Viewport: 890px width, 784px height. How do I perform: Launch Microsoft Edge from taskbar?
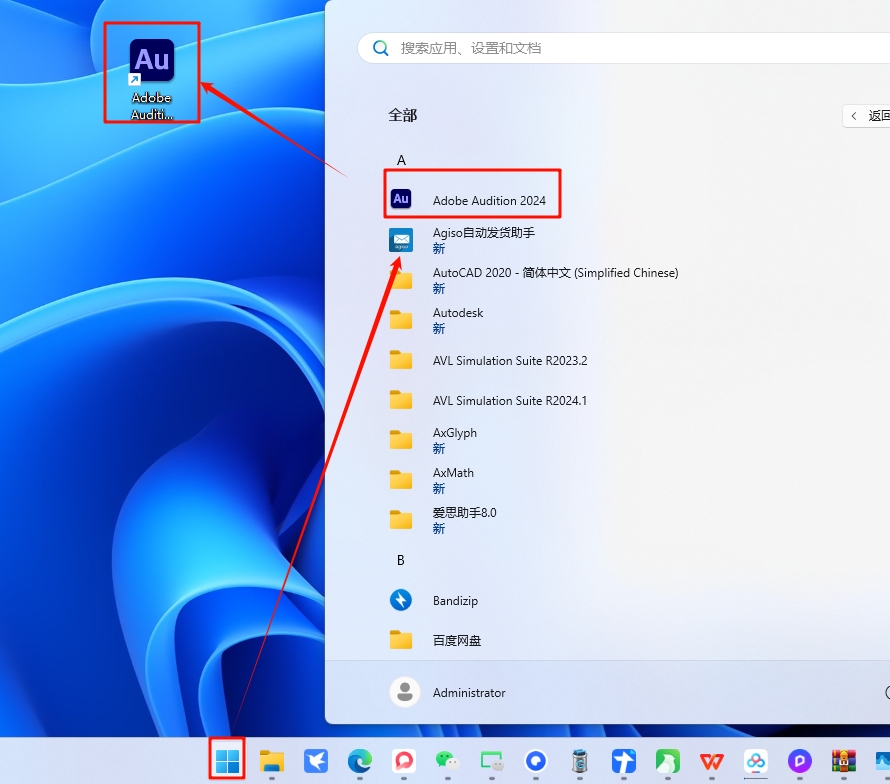tap(359, 762)
